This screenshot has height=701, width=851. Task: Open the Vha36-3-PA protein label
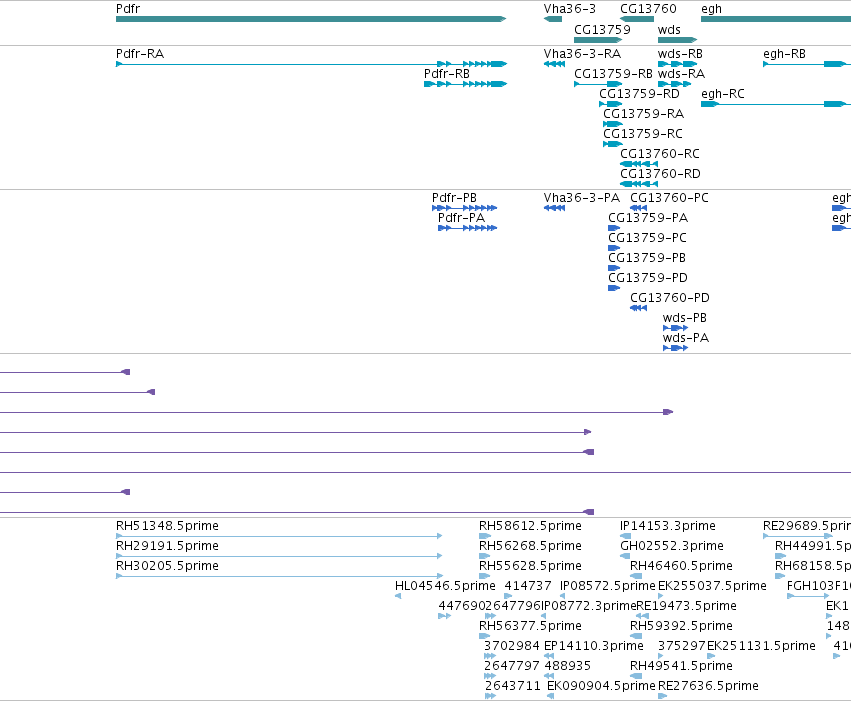point(581,198)
